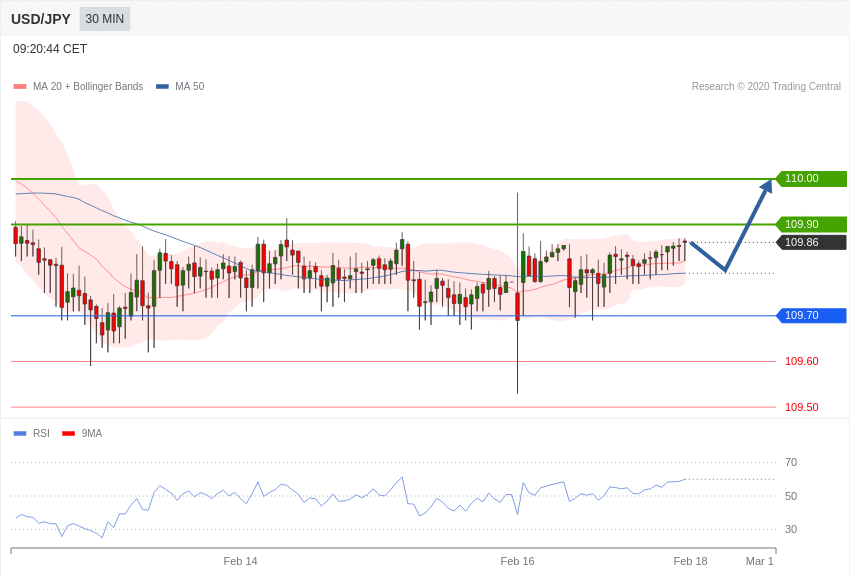Click the 109.70 pivot price tag
The image size is (850, 576).
tap(812, 315)
